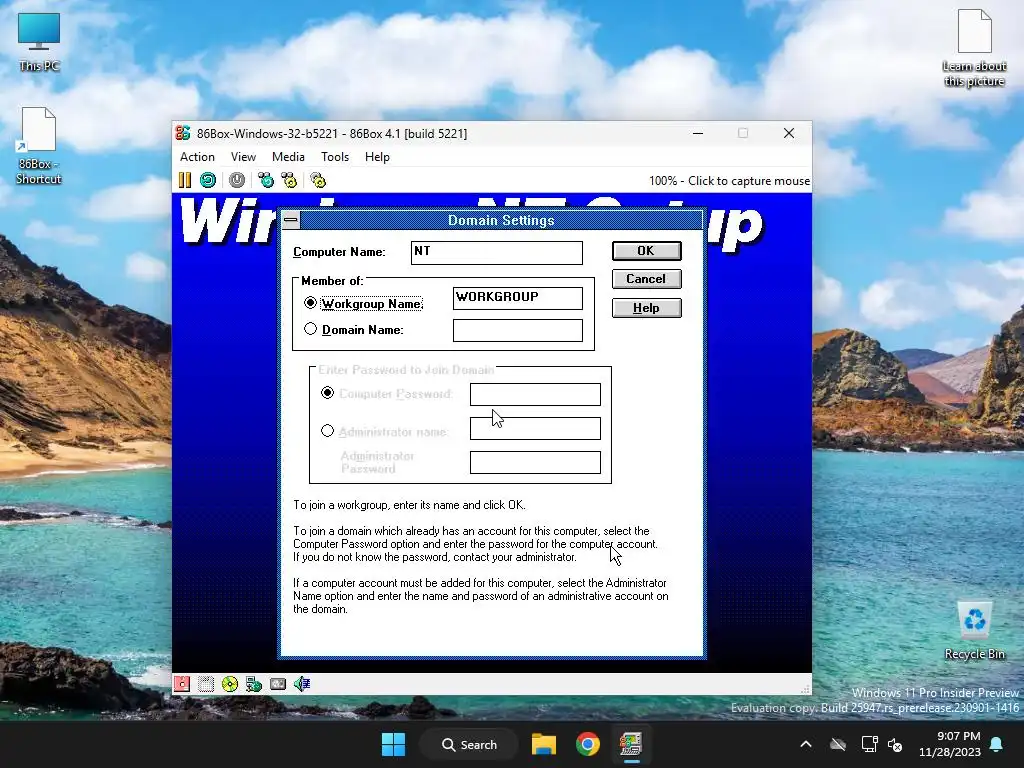Click the empty Domain Name field
The width and height of the screenshot is (1024, 768).
[518, 330]
